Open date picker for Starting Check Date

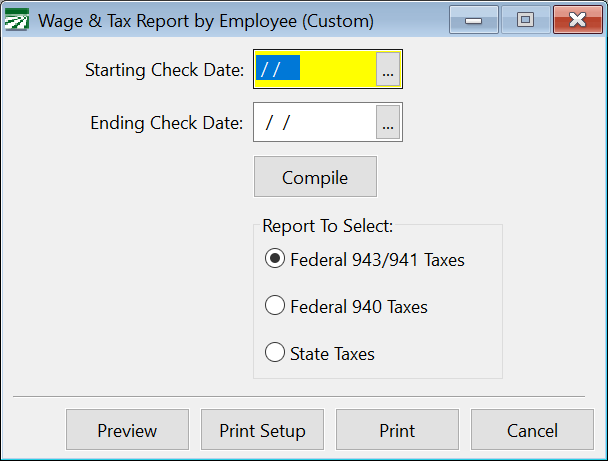[x=388, y=70]
